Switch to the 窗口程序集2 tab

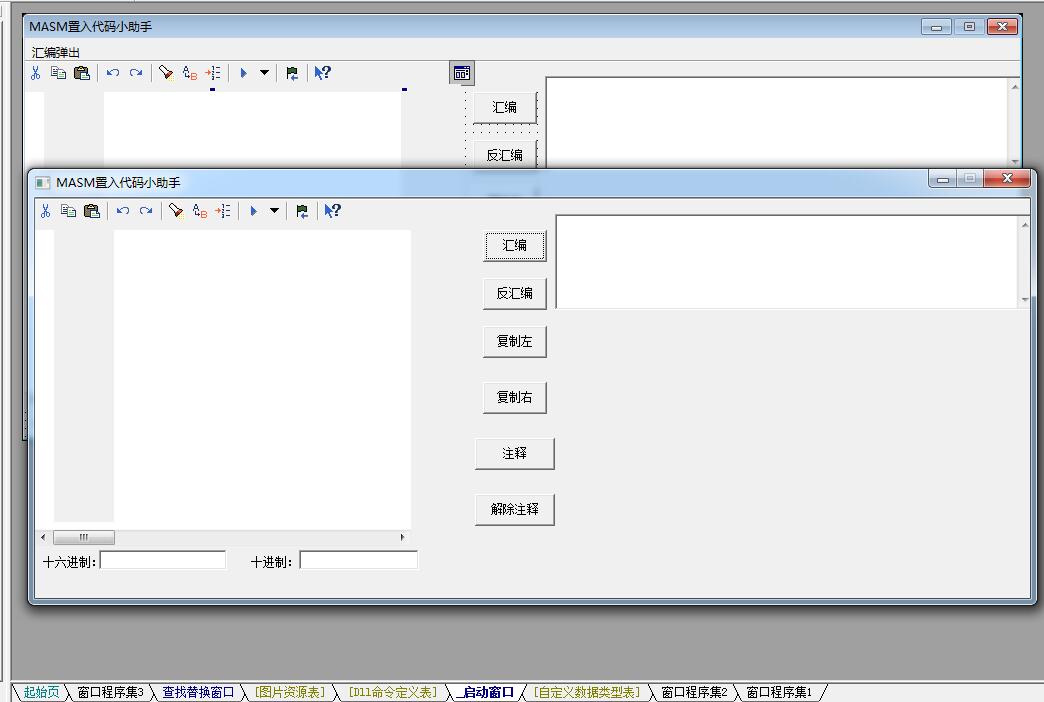[x=694, y=693]
